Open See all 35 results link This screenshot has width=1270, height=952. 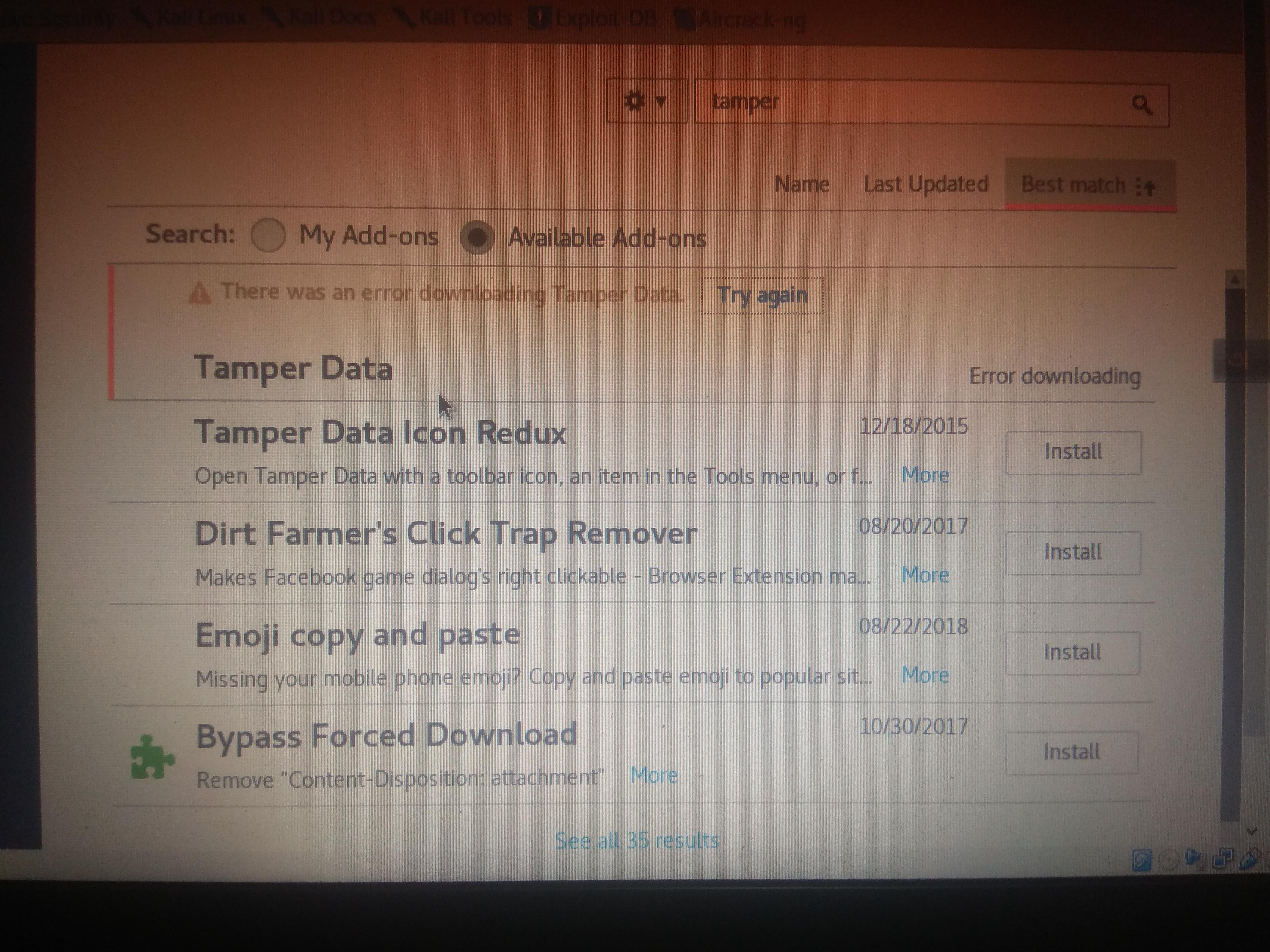point(637,841)
